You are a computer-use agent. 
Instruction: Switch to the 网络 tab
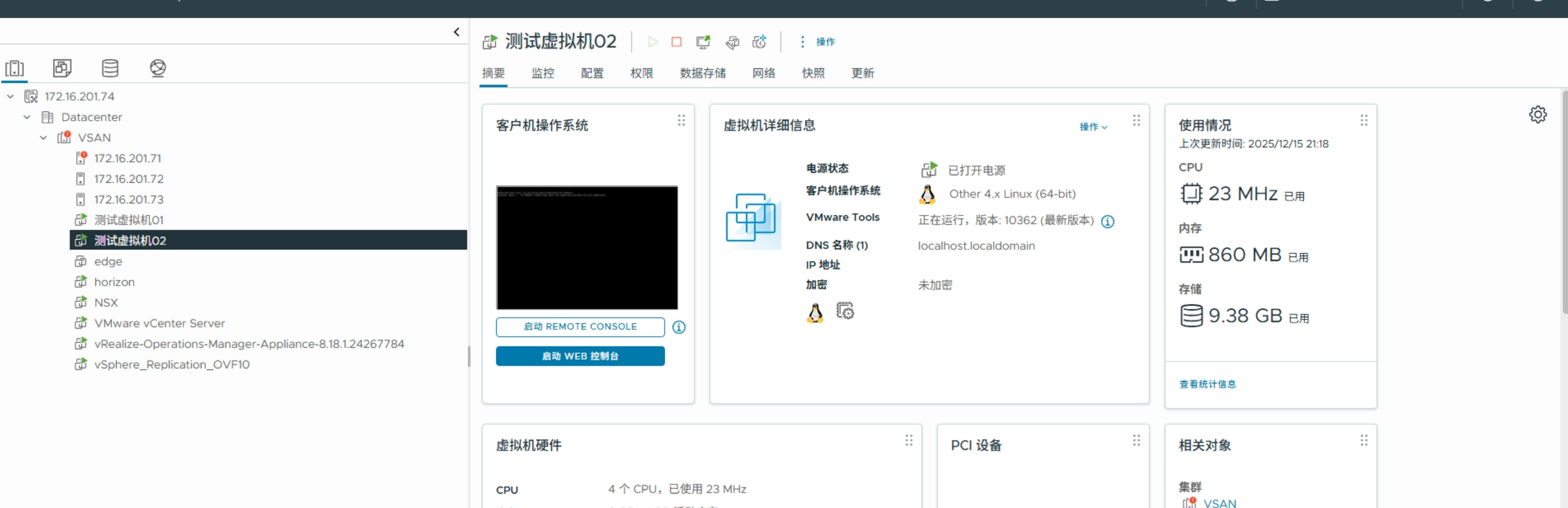coord(763,73)
